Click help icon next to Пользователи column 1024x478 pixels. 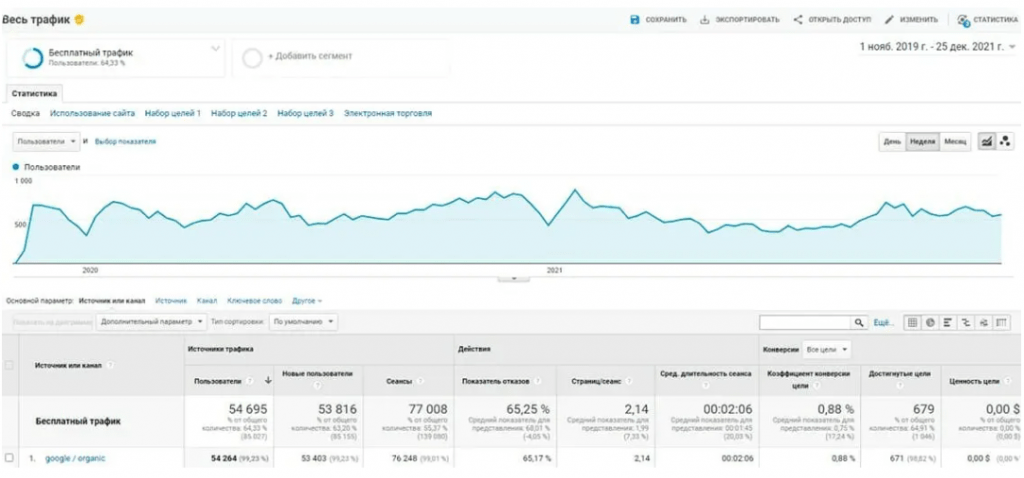coord(250,381)
